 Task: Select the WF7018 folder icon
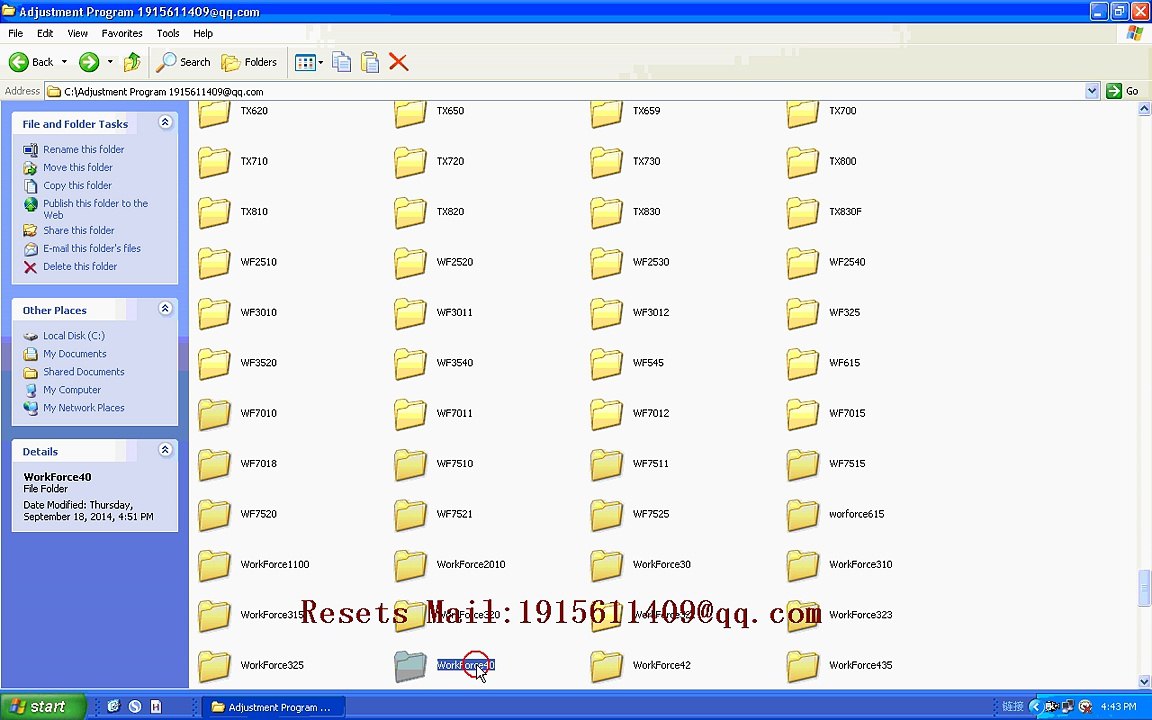[x=215, y=464]
